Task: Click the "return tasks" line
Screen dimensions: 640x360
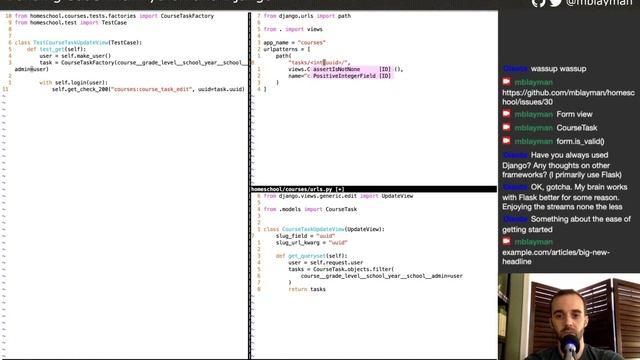Action: click(x=307, y=289)
